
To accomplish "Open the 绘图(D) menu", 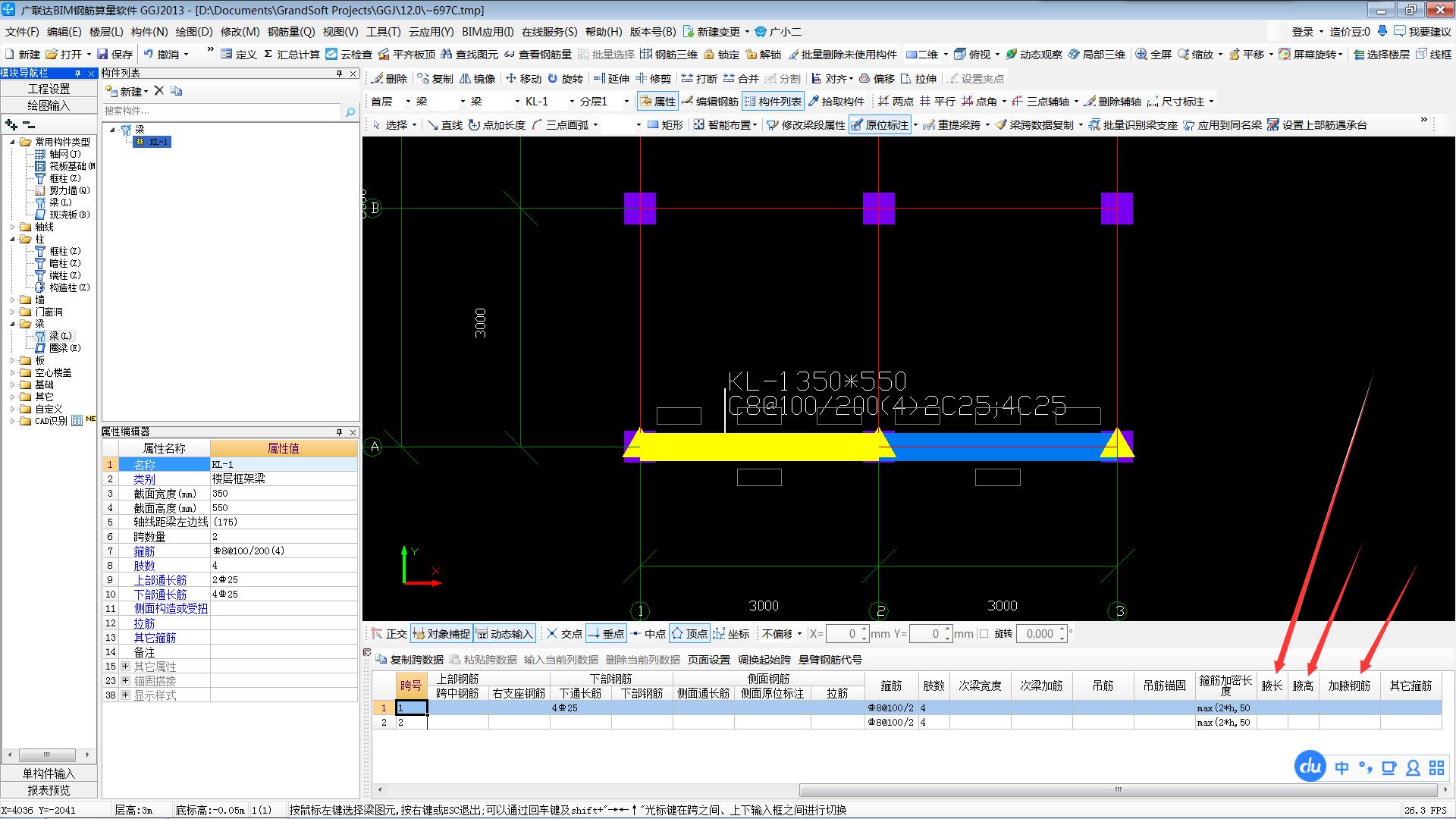I will coord(193,31).
